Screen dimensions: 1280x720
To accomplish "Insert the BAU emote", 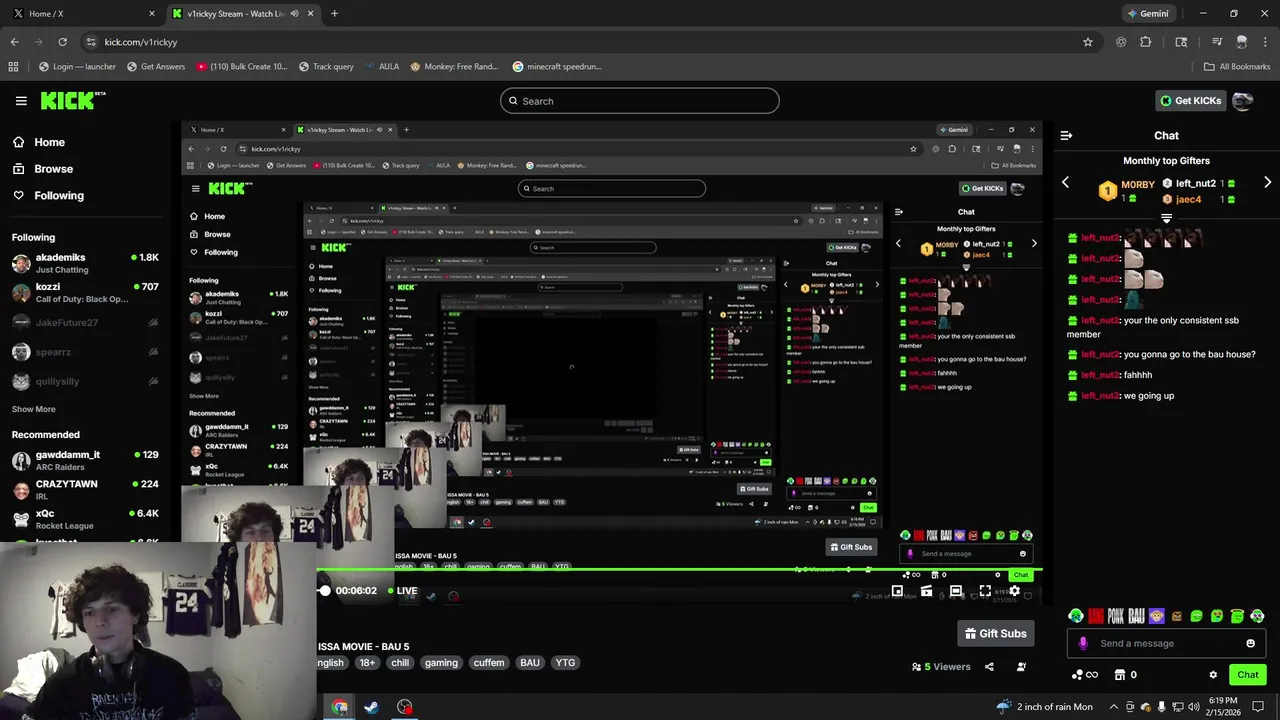I will (1136, 616).
